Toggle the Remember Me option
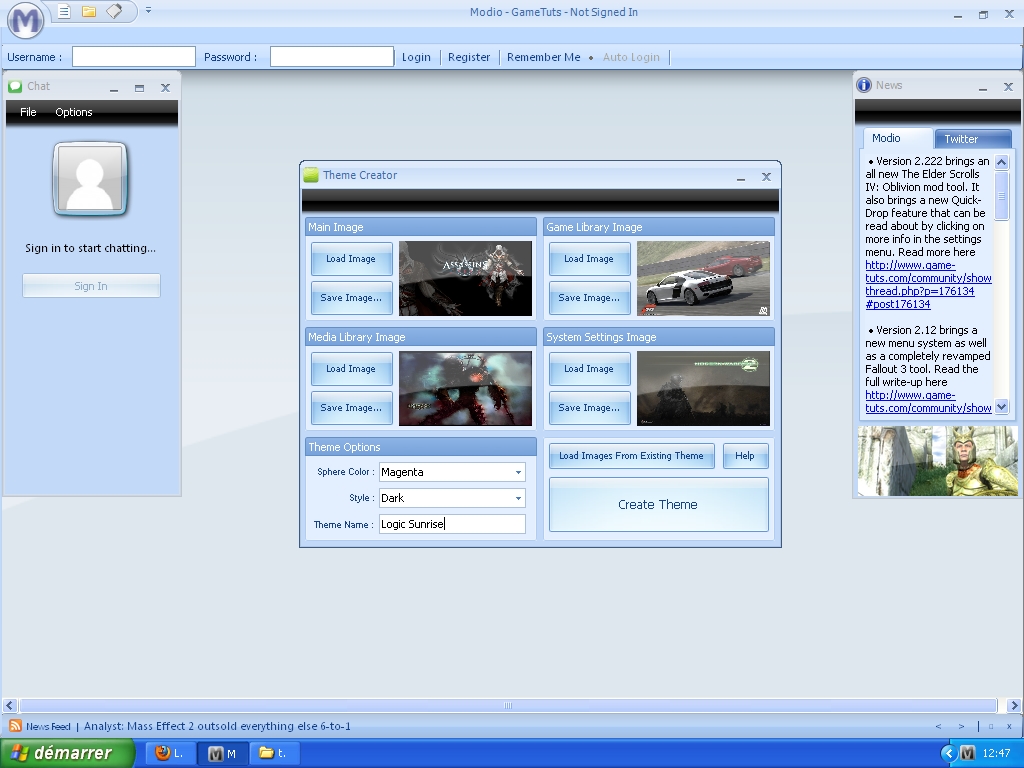1024x768 pixels. click(x=543, y=57)
